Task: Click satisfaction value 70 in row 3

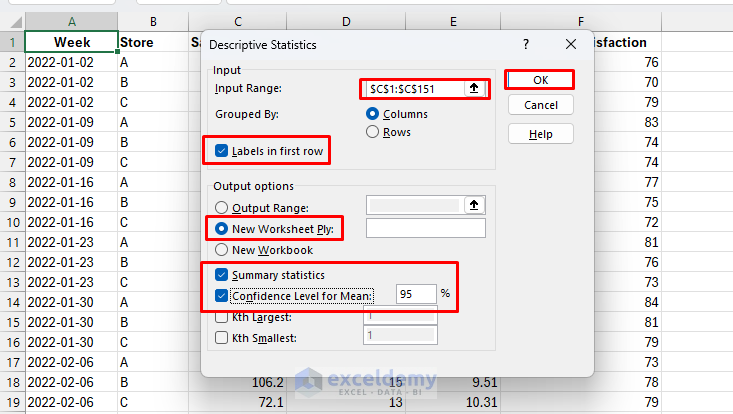Action: click(627, 82)
